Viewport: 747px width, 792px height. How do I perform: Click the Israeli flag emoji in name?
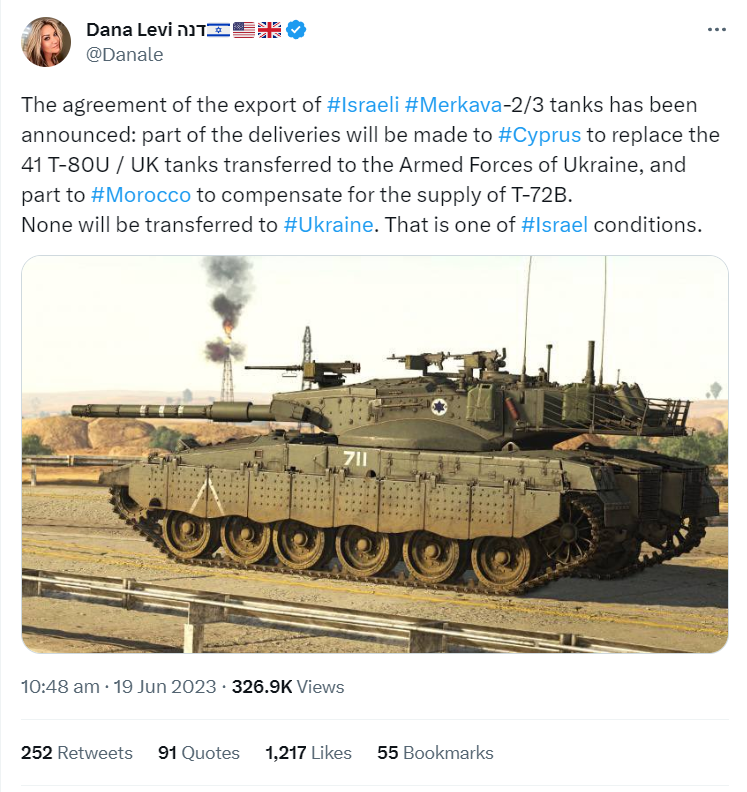coord(217,30)
